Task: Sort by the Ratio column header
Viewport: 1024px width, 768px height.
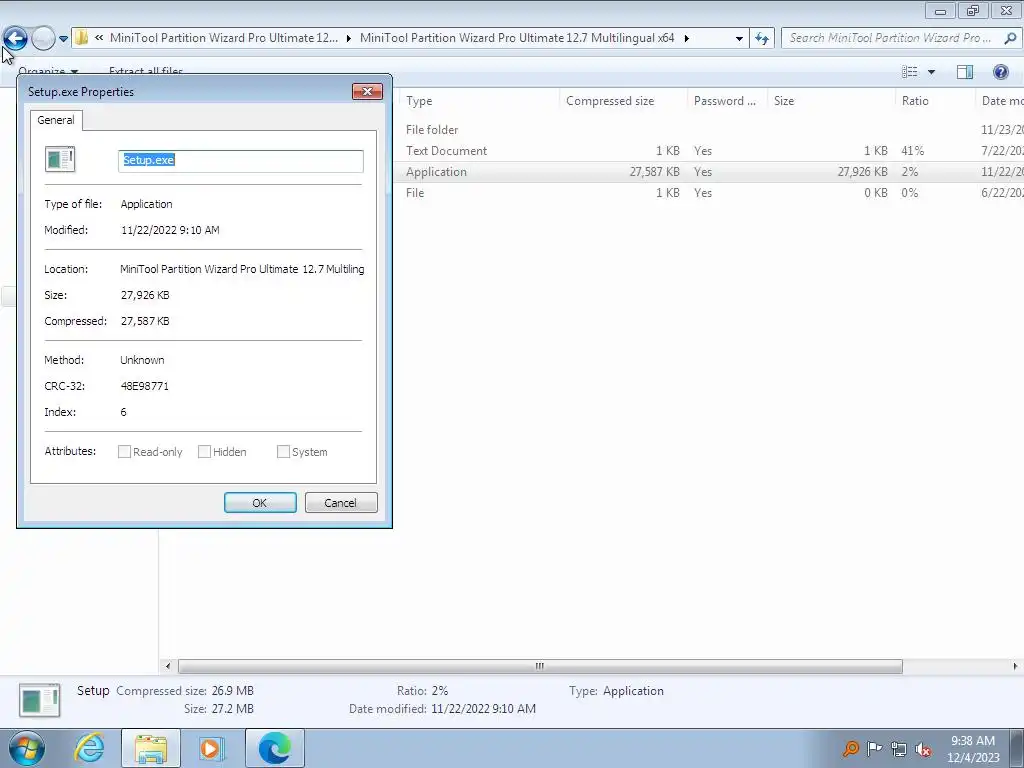Action: 935,101
